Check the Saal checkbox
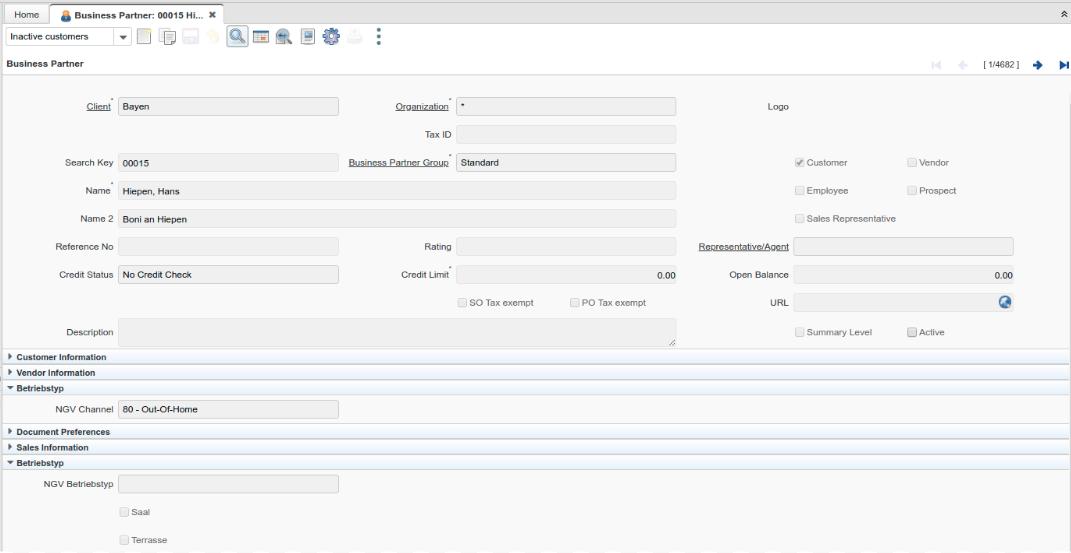Screen dimensions: 1071x553 pyautogui.click(x=124, y=512)
